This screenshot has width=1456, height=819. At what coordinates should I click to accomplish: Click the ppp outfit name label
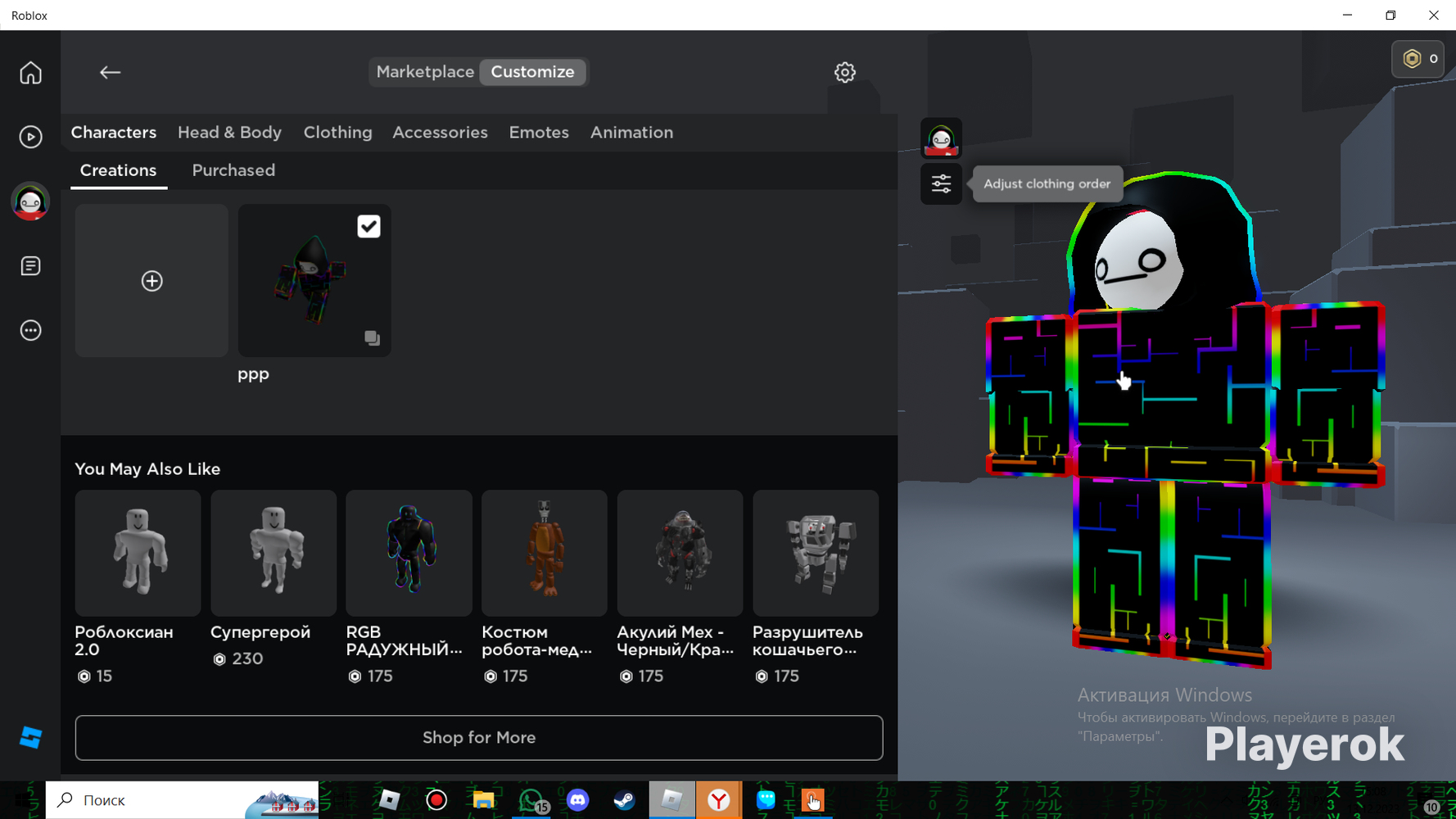click(x=253, y=374)
